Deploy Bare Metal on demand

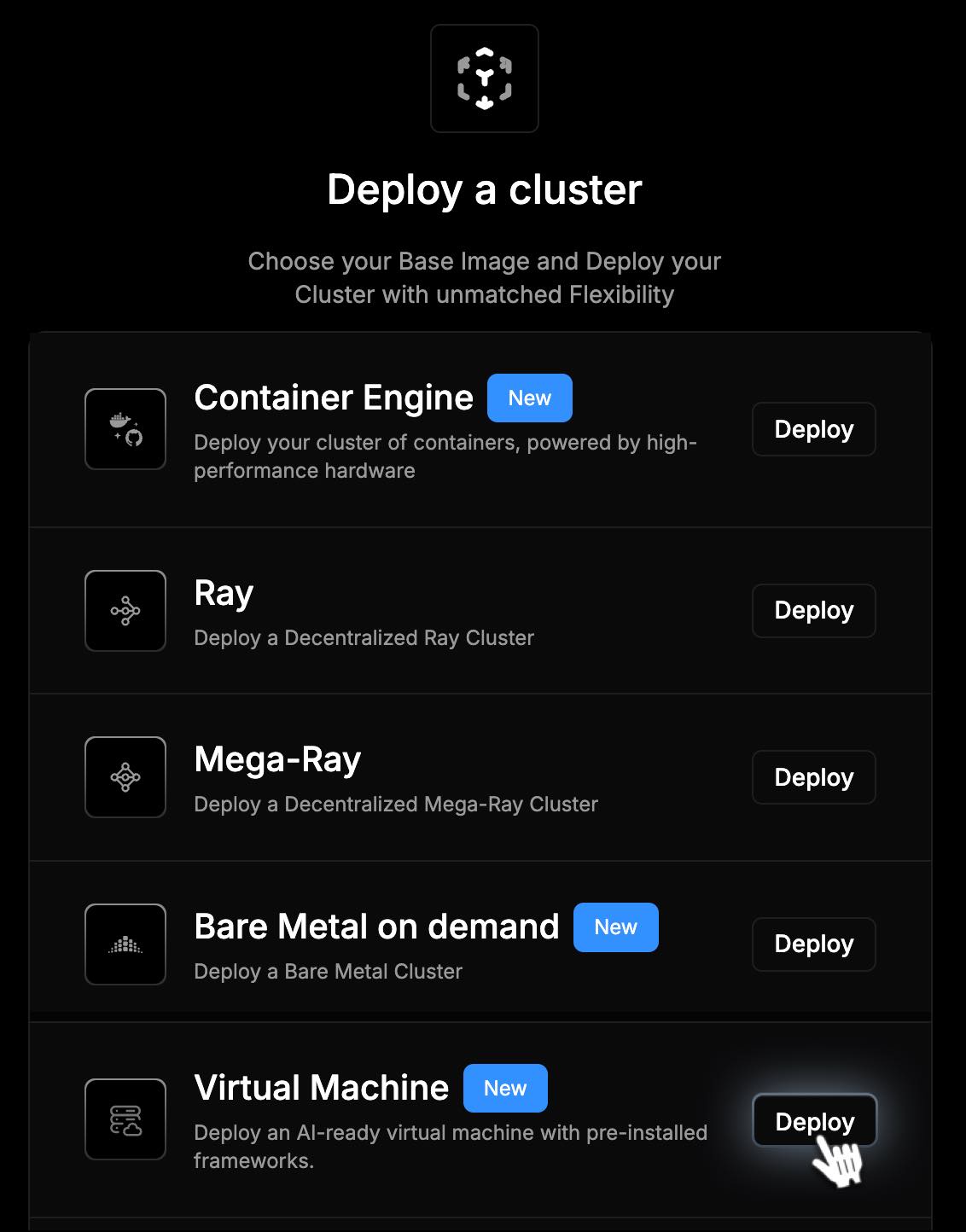coord(814,944)
